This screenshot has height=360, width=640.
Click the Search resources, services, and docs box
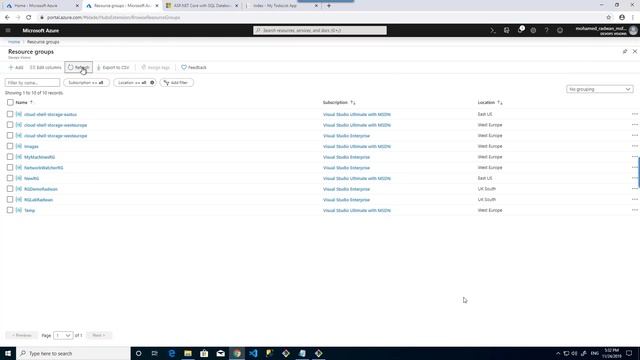pyautogui.click(x=320, y=30)
